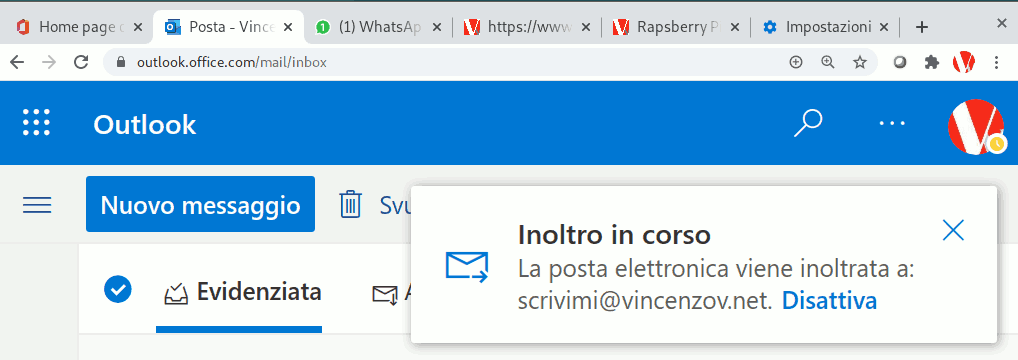Image resolution: width=1018 pixels, height=360 pixels.
Task: Close the Impostazioni tab
Action: (x=884, y=27)
